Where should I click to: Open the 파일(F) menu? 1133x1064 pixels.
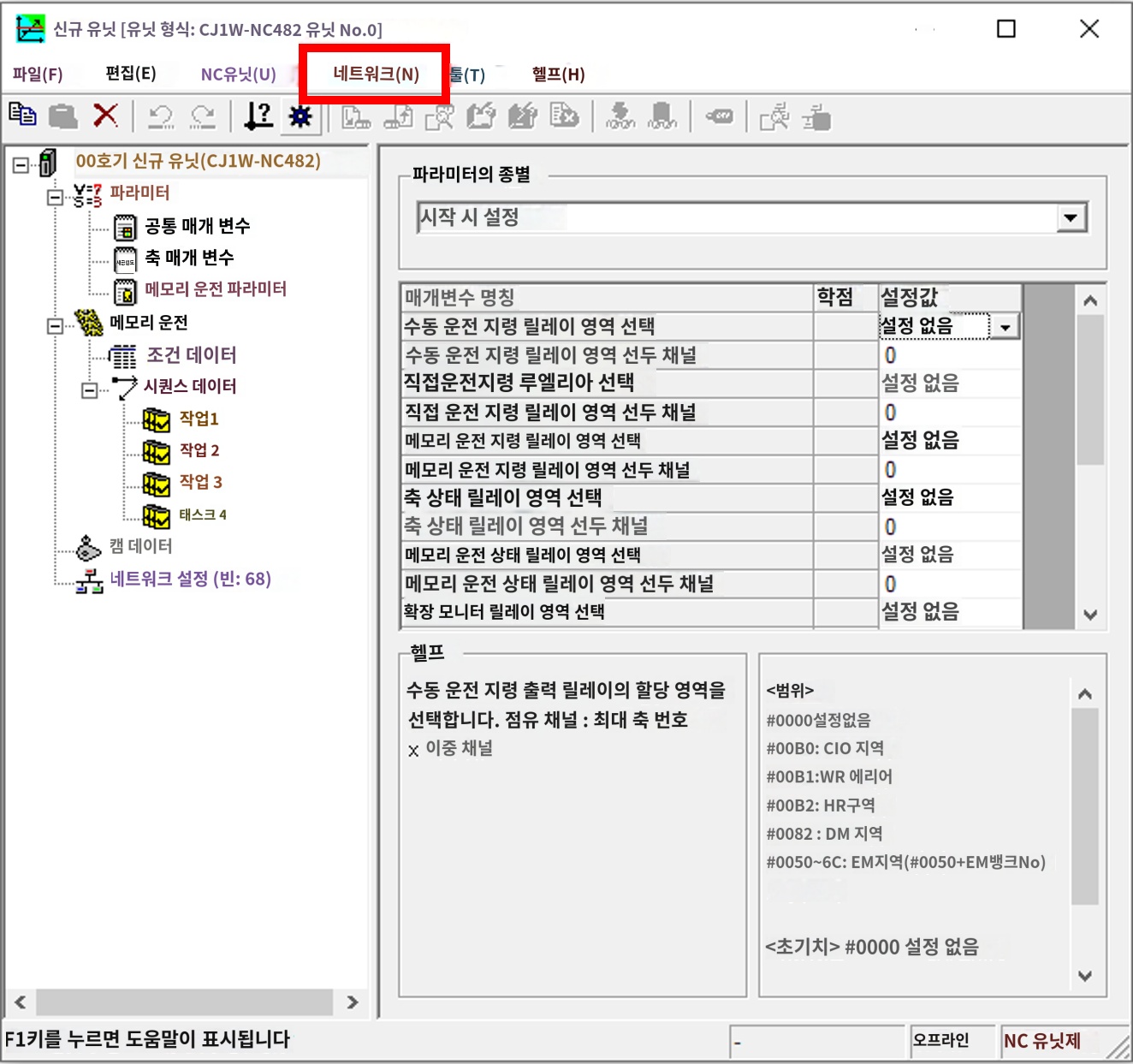(x=38, y=74)
